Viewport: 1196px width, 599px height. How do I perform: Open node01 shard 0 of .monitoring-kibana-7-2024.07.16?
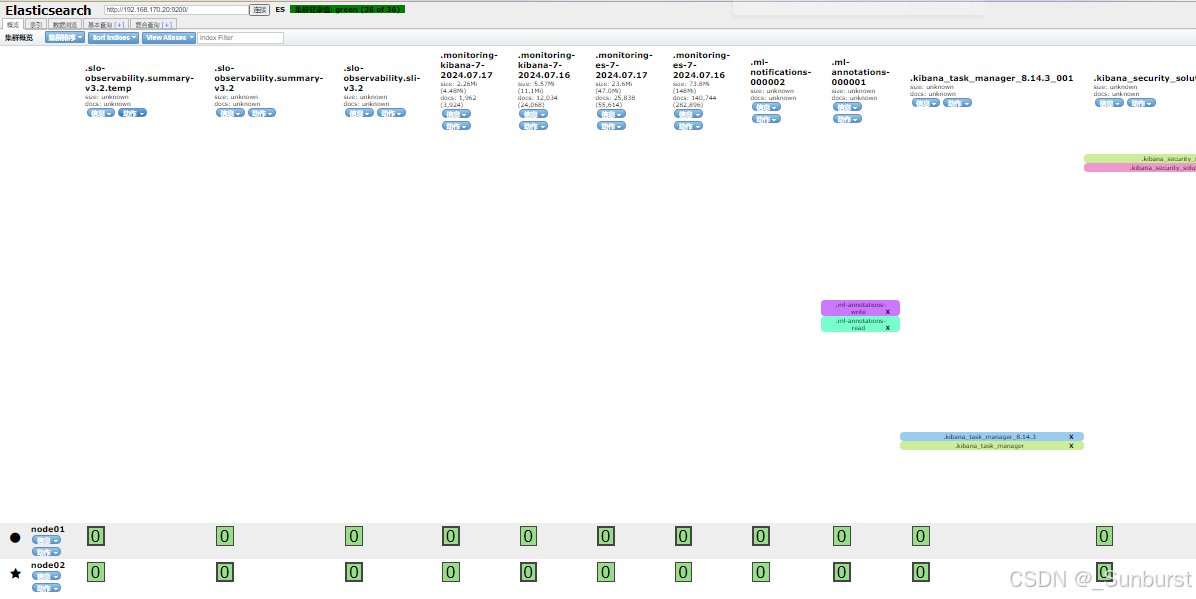click(529, 536)
